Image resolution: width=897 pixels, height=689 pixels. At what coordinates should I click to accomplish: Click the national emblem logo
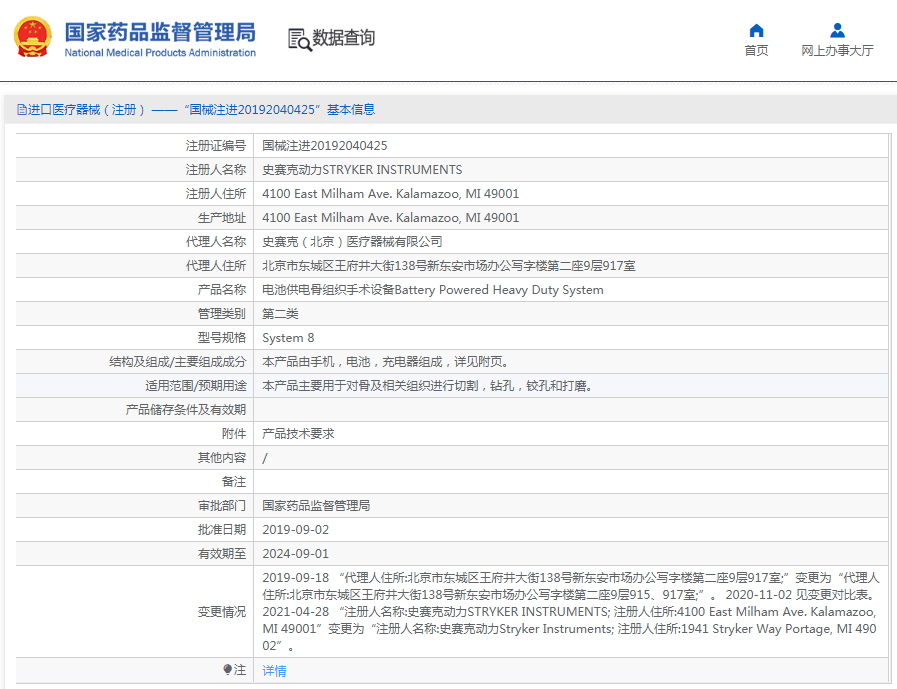pyautogui.click(x=33, y=37)
